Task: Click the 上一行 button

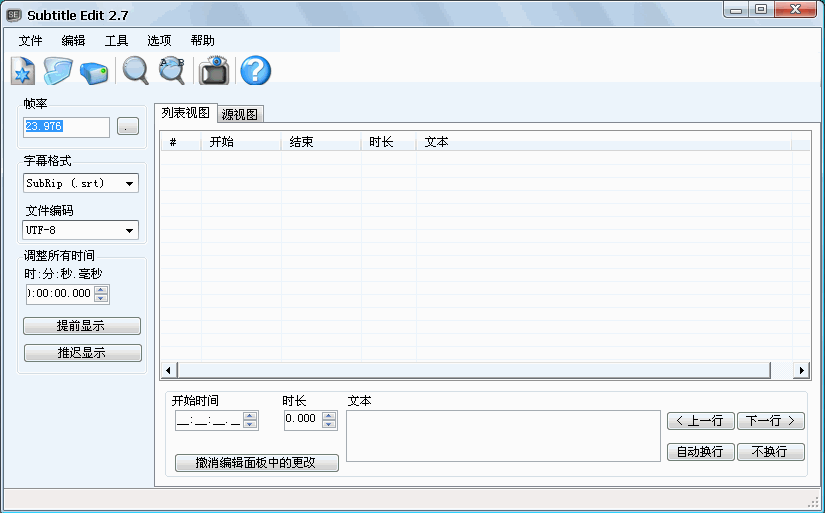Action: tap(701, 421)
